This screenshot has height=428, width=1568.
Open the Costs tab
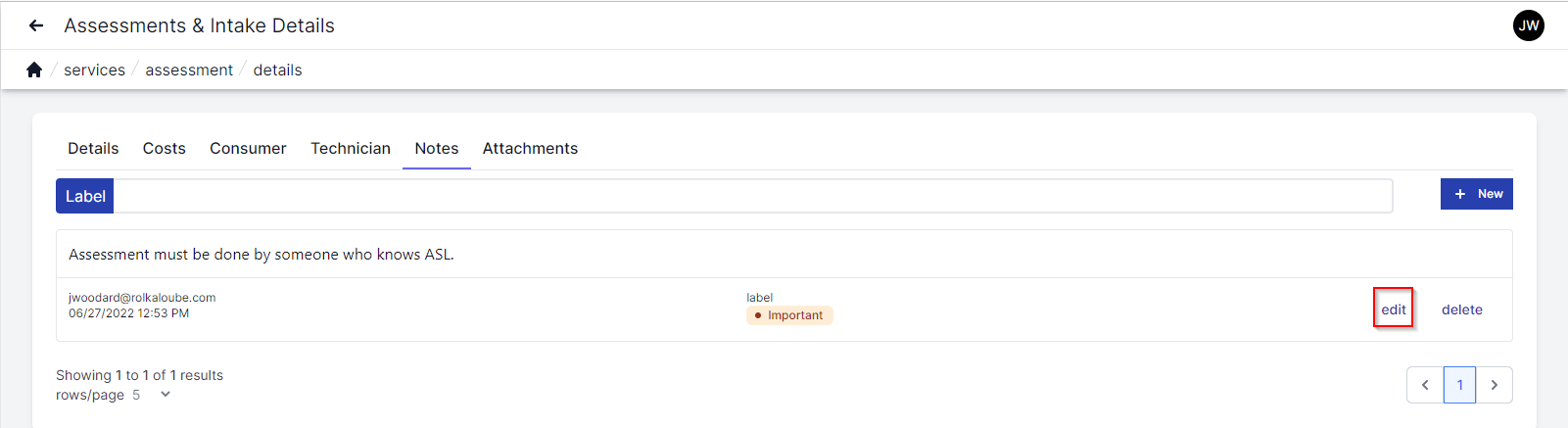coord(164,149)
